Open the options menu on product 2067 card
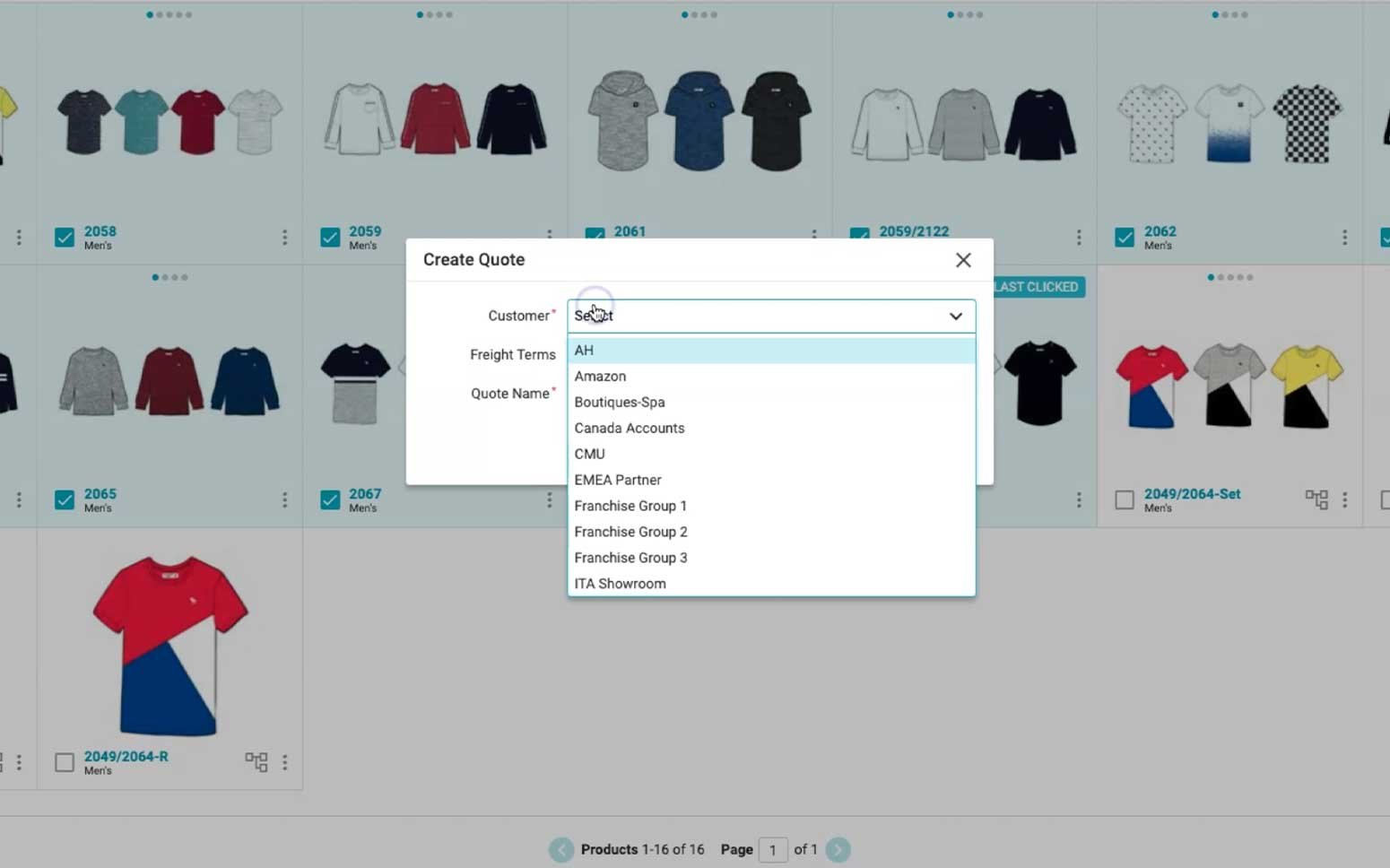The image size is (1390, 868). click(x=550, y=499)
